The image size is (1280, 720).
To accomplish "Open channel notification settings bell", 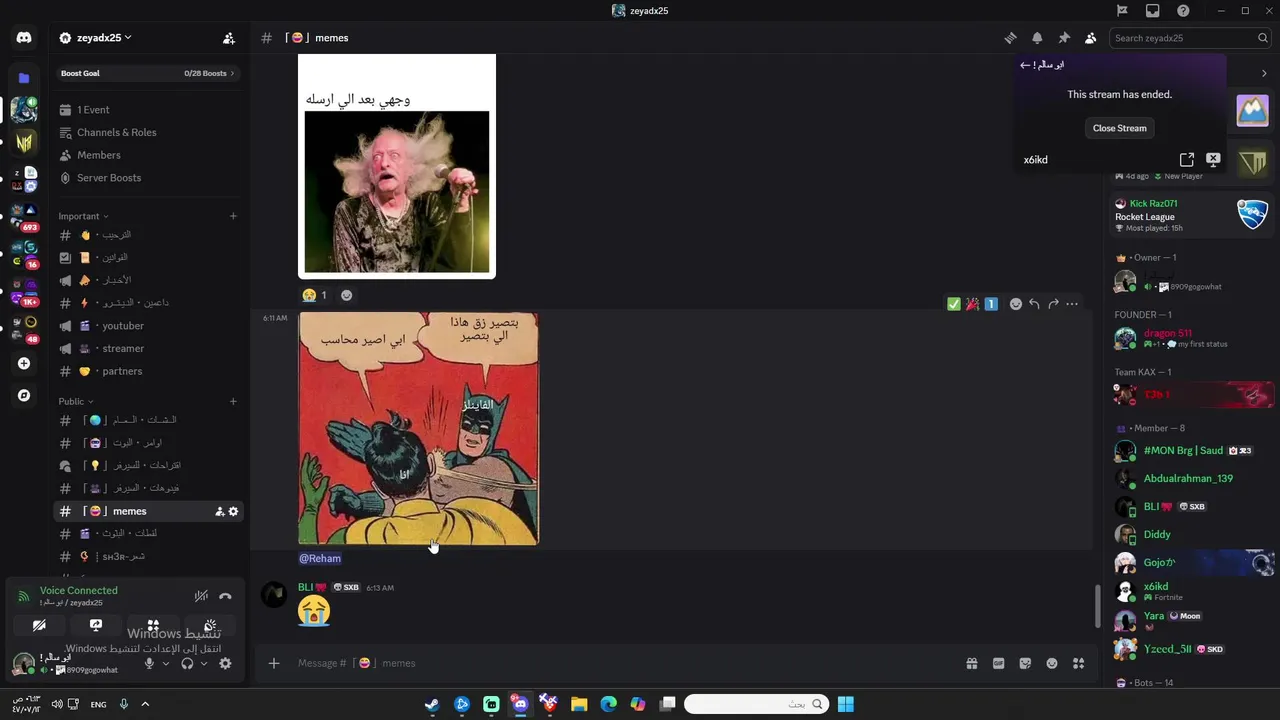I will pyautogui.click(x=1037, y=38).
